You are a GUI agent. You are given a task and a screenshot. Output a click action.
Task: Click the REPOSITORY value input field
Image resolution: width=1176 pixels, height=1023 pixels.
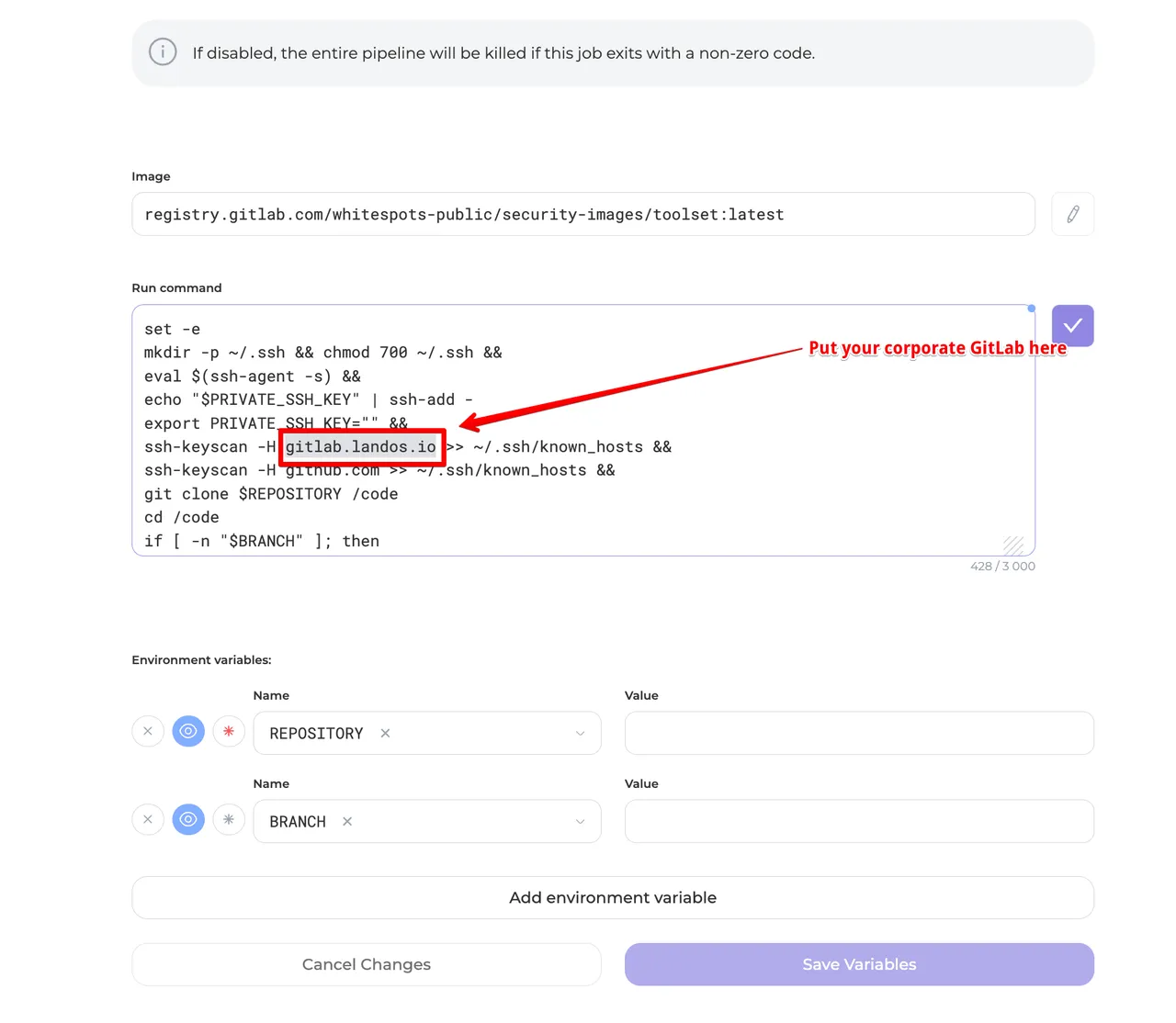[x=859, y=733]
